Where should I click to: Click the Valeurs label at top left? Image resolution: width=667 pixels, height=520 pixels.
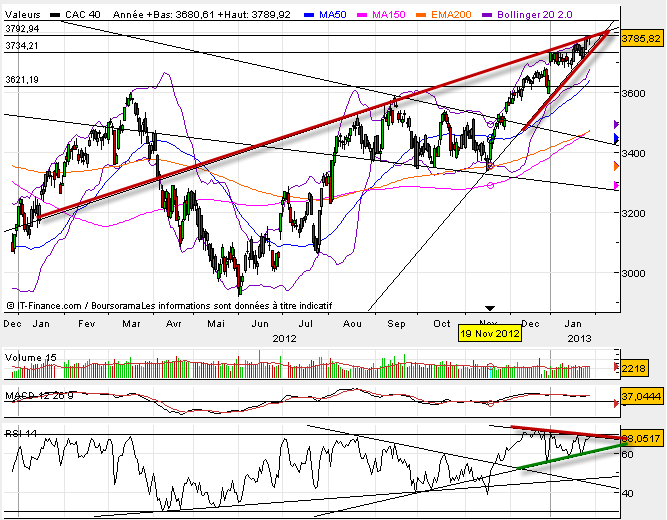tap(23, 17)
